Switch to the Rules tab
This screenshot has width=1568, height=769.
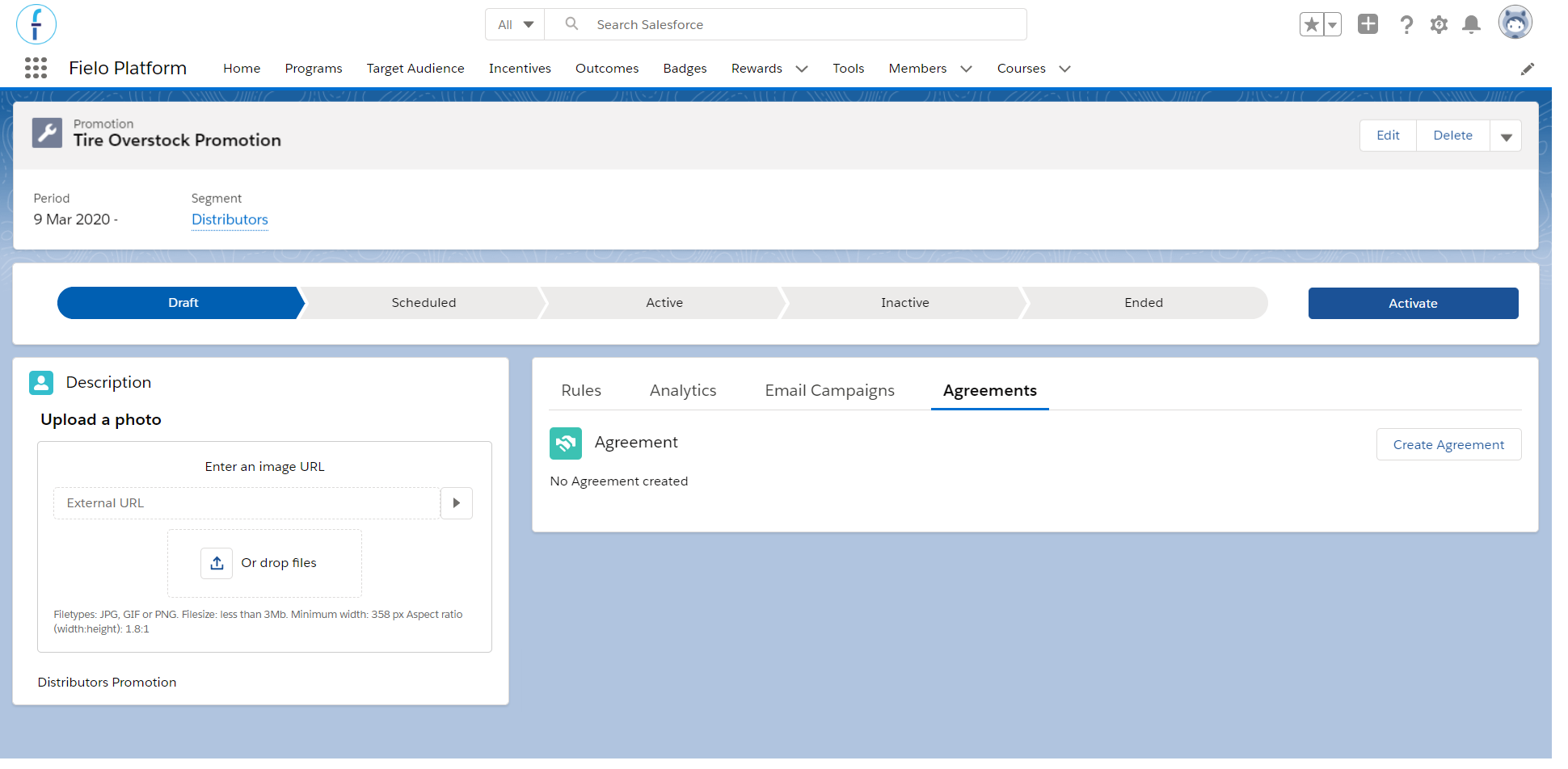[x=581, y=391]
